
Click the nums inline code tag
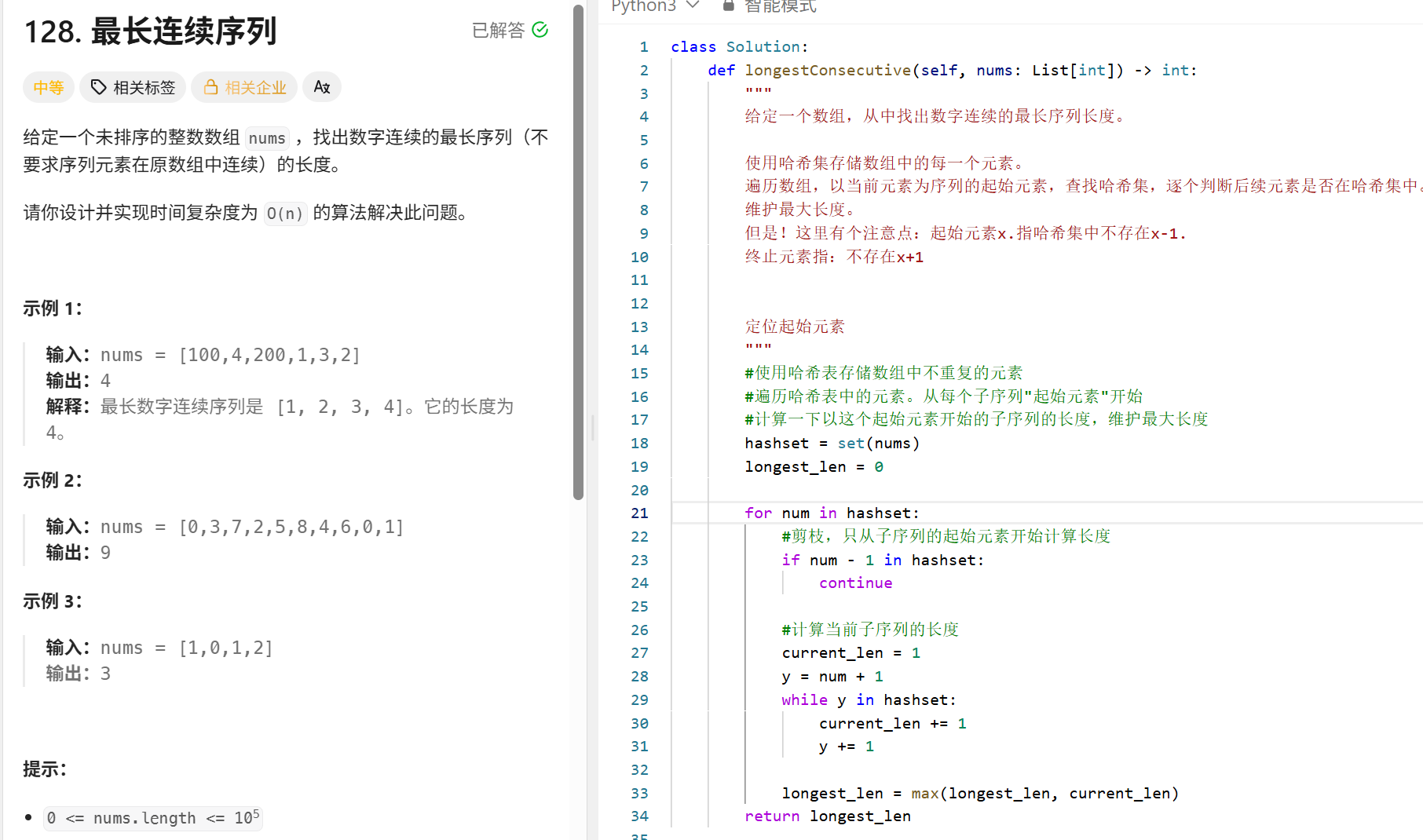tap(266, 138)
